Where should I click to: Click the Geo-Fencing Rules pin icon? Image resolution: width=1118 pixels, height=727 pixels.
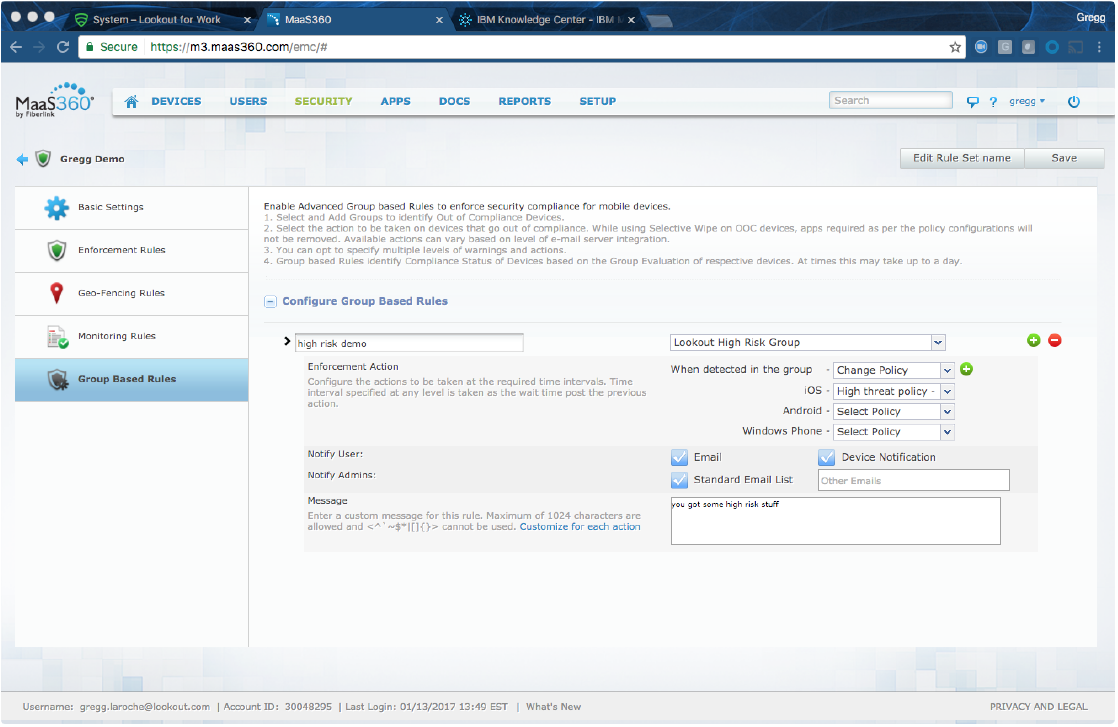pyautogui.click(x=56, y=293)
